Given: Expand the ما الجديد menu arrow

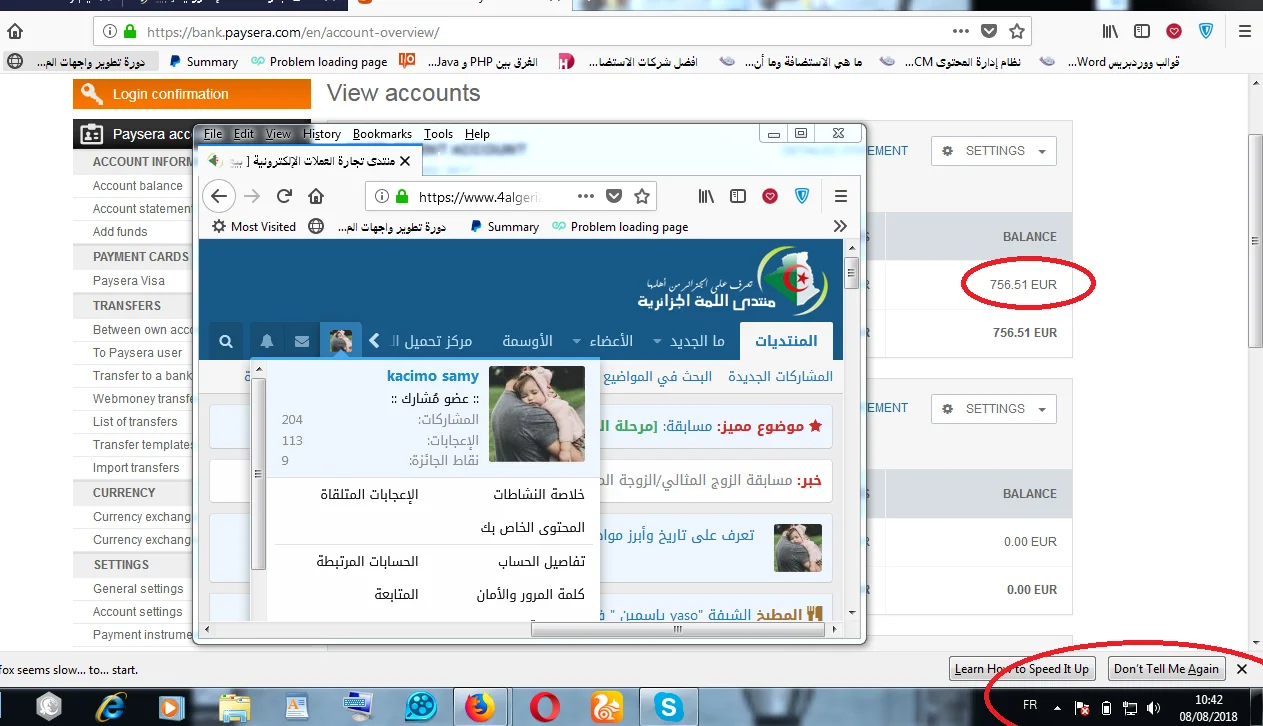Looking at the screenshot, I should (x=657, y=341).
